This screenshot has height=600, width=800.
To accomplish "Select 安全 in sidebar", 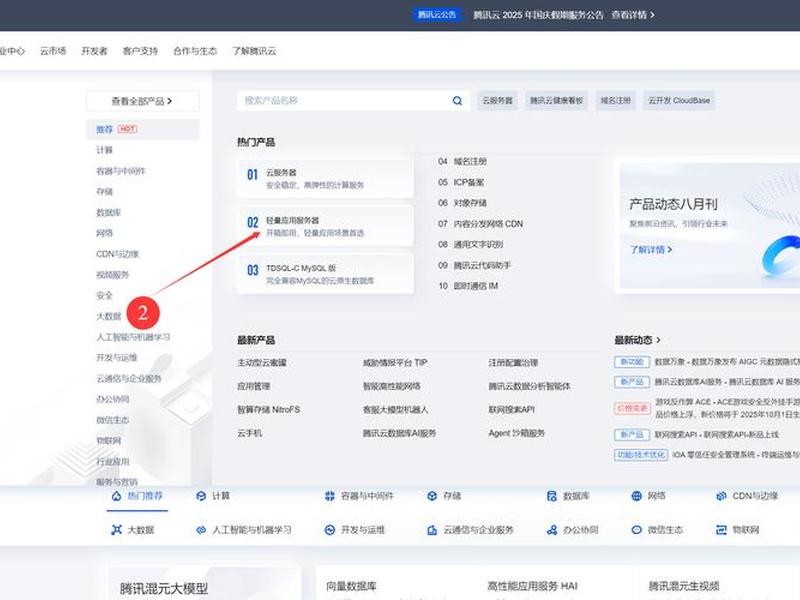I will coord(105,295).
